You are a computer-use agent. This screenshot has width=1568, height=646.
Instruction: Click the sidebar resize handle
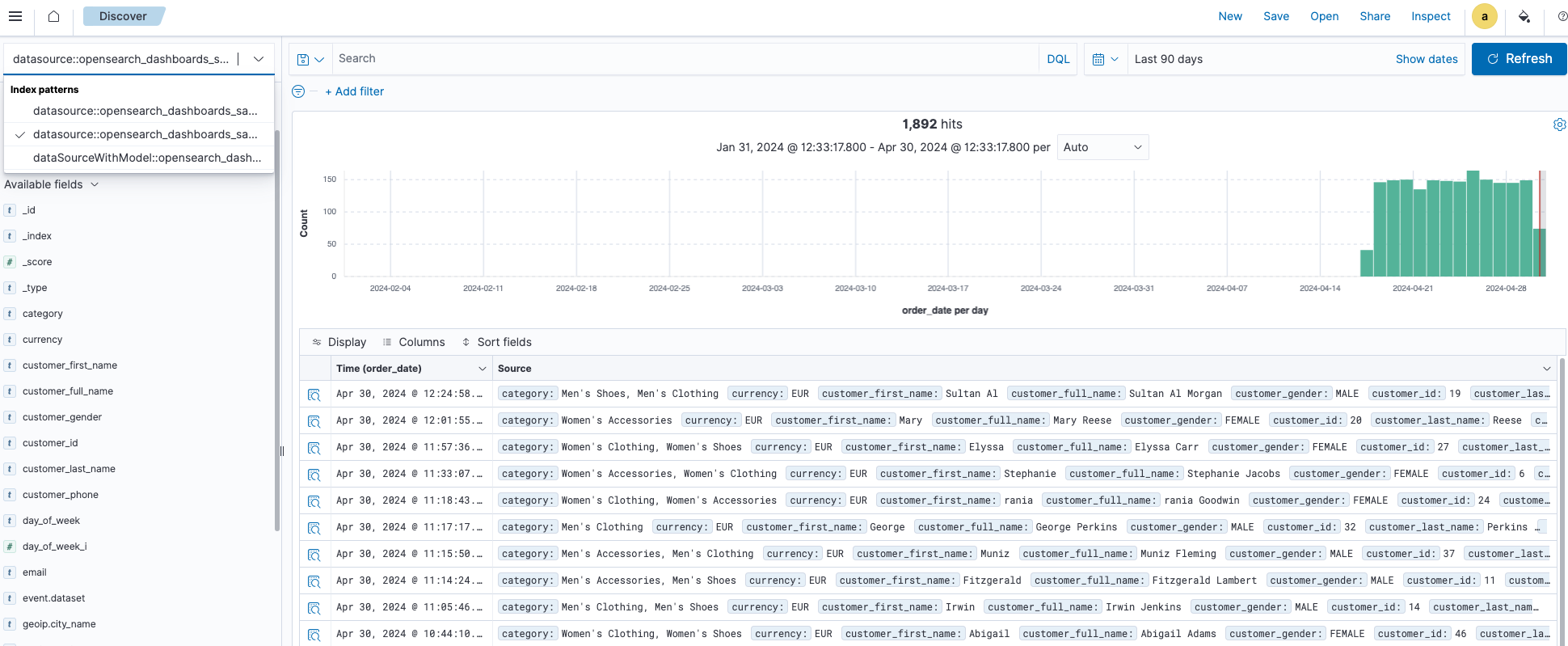(282, 451)
